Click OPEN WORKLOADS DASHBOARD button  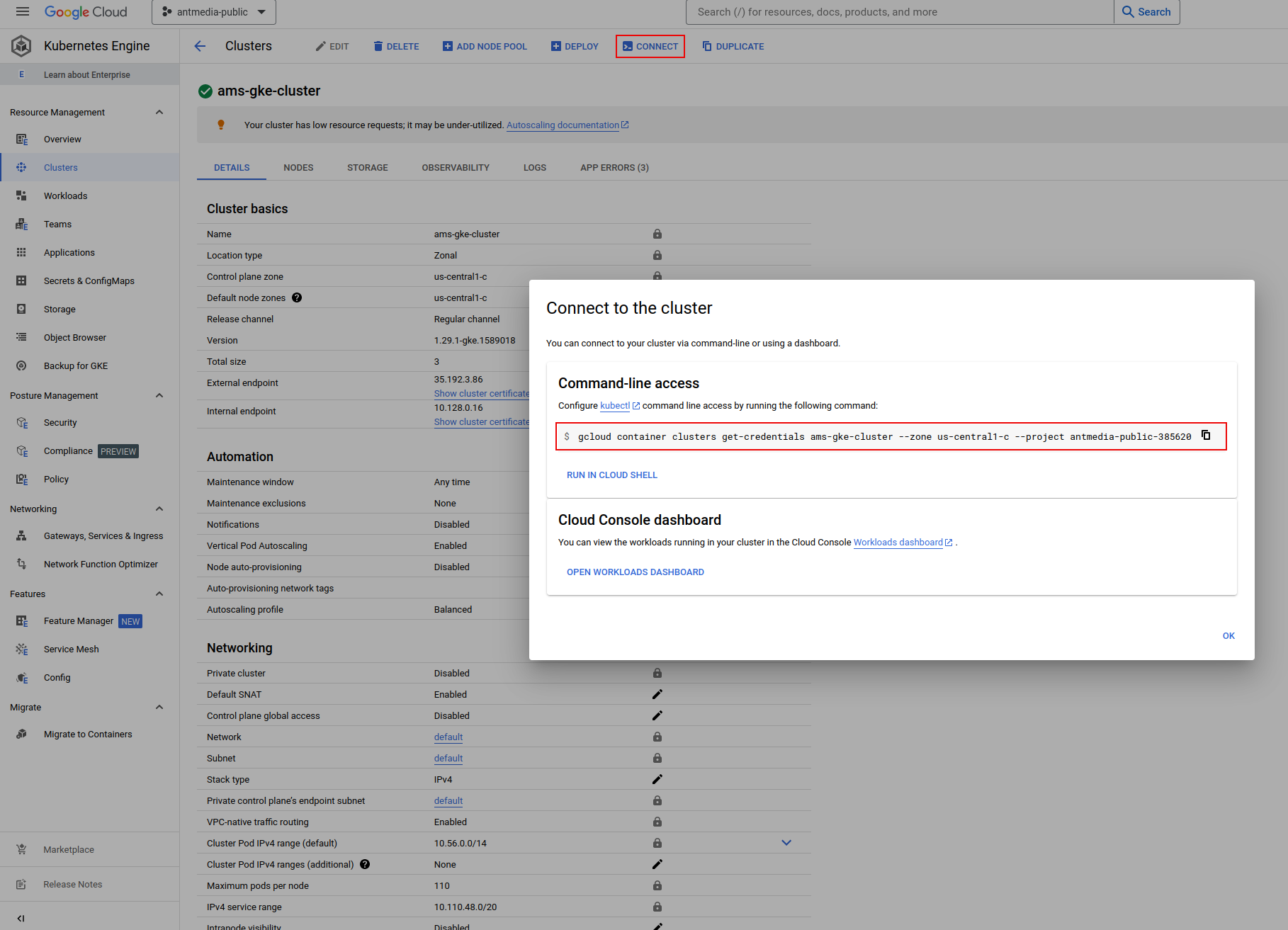pyautogui.click(x=635, y=572)
